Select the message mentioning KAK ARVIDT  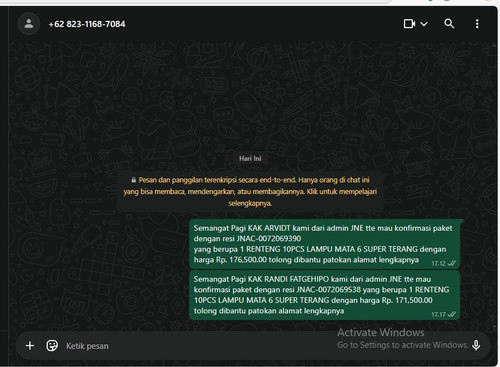click(x=325, y=244)
